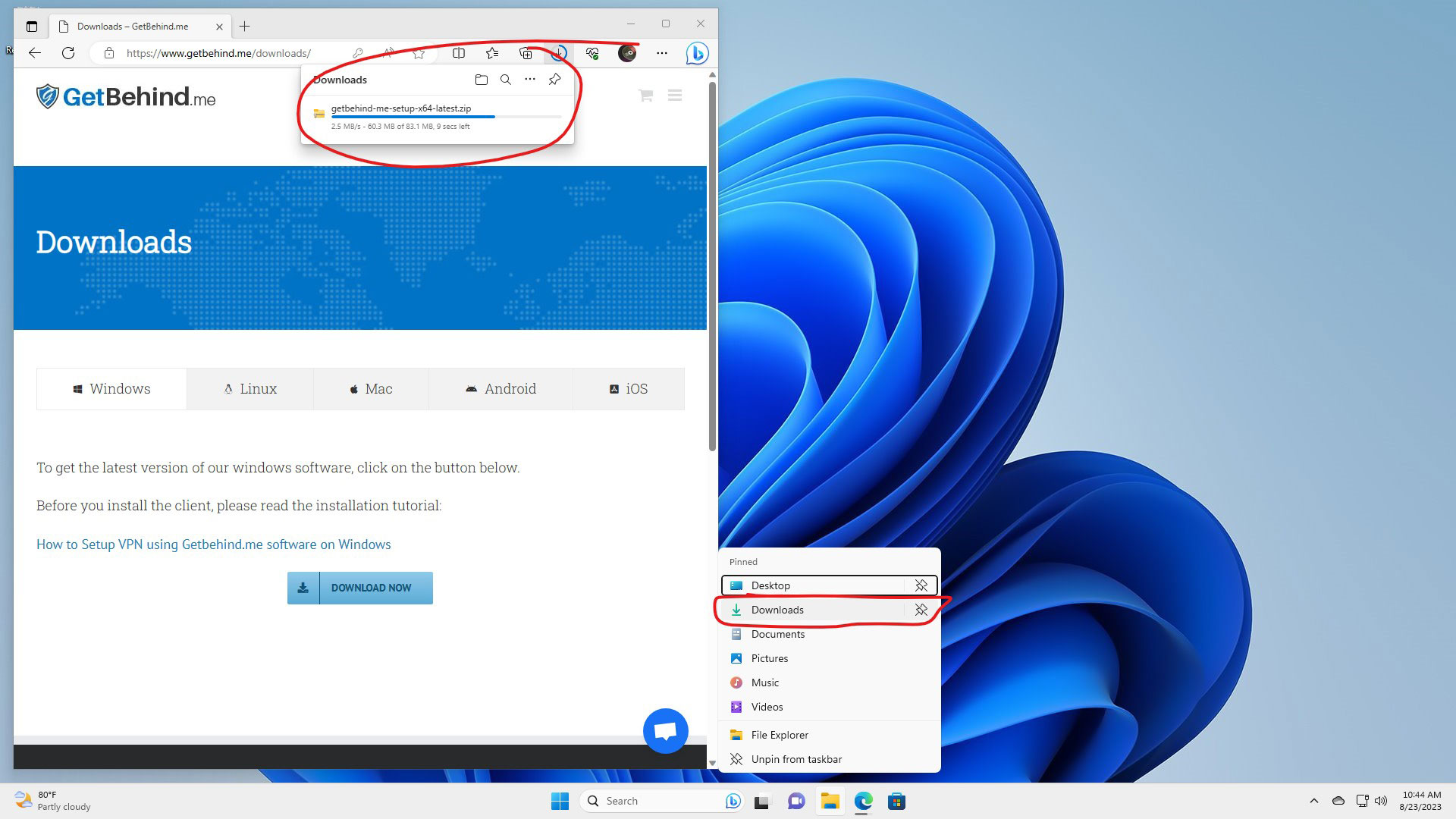
Task: Open the getbehind-me-setup-x64-latest.zip download item
Action: pyautogui.click(x=436, y=118)
